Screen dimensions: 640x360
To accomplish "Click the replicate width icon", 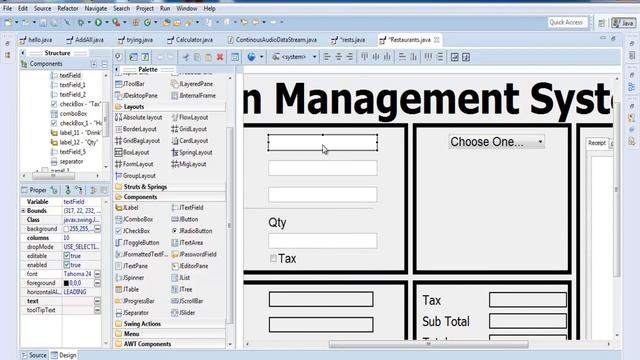I will point(402,57).
